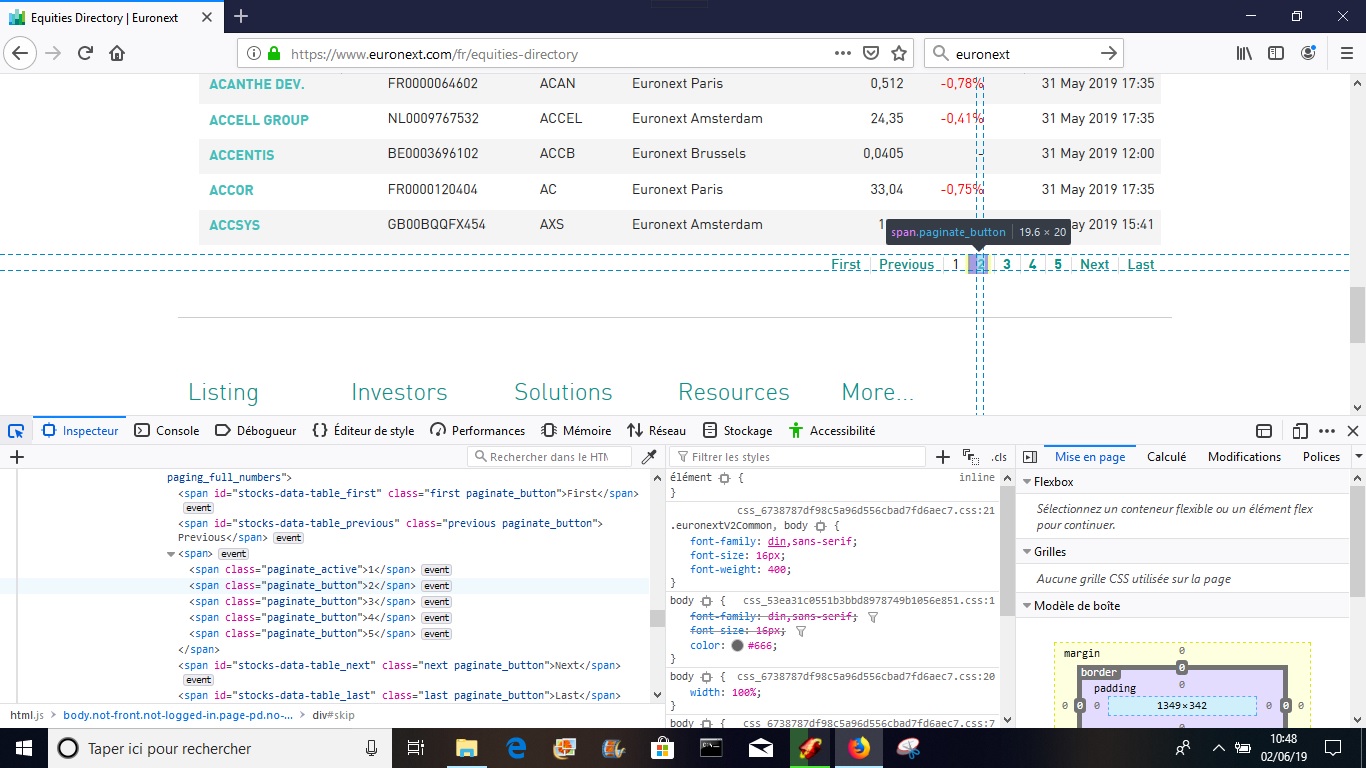Screen dimensions: 1366x768
Task: Close the developer tools panel
Action: pyautogui.click(x=1352, y=431)
